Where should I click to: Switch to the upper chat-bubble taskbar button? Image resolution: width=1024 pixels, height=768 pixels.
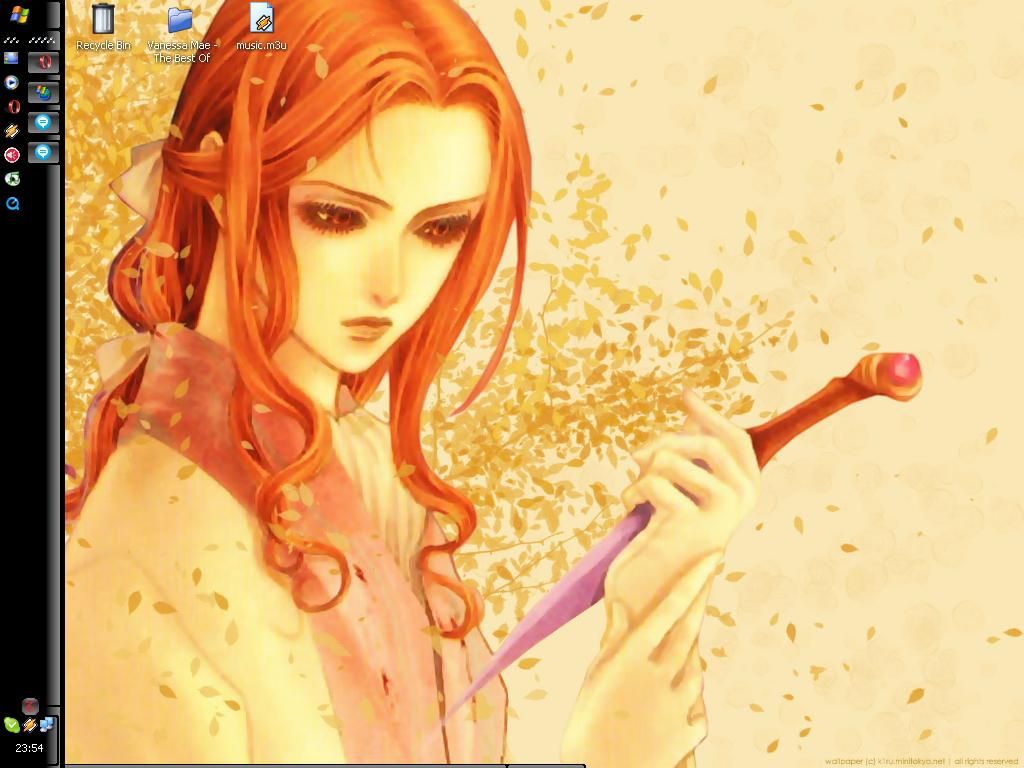44,123
